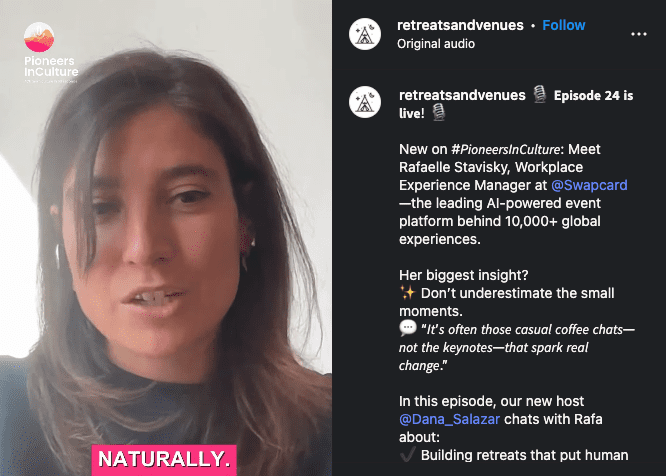Click the italic coffee chats quote text

click(516, 347)
